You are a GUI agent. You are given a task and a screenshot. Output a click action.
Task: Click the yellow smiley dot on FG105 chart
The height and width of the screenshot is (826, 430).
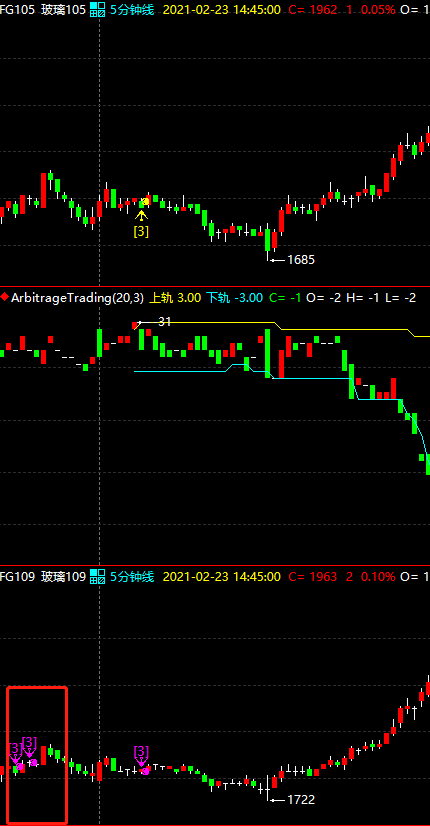tap(146, 201)
